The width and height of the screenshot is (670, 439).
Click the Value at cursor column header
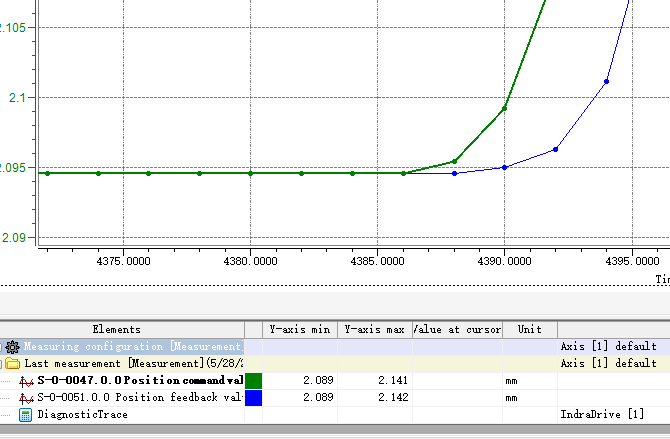tap(457, 329)
